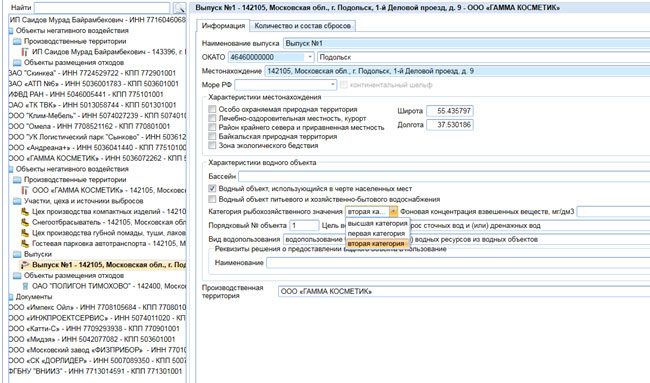Select ФГБНУ ВНИИЗ tree entry
This screenshot has width=650, height=383.
[x=95, y=371]
